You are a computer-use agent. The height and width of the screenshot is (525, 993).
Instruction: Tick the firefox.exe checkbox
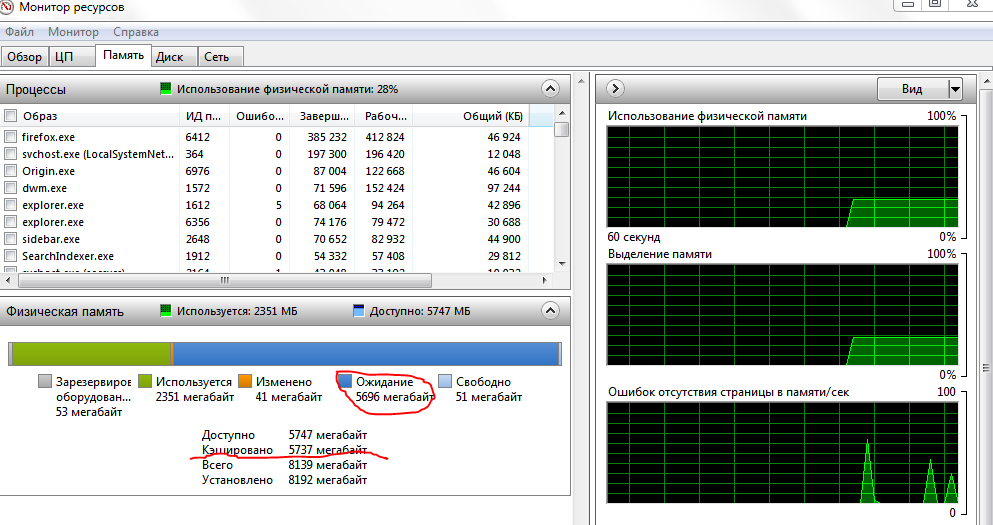point(10,137)
